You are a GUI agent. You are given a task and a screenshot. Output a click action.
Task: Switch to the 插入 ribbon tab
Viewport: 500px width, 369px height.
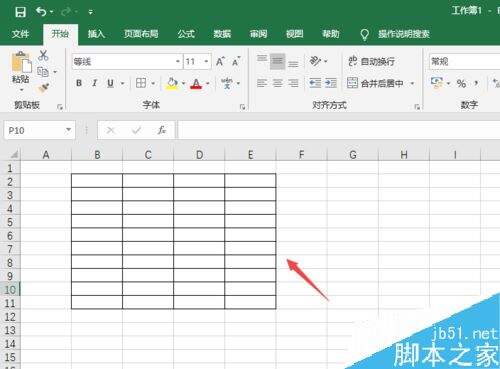[96, 34]
